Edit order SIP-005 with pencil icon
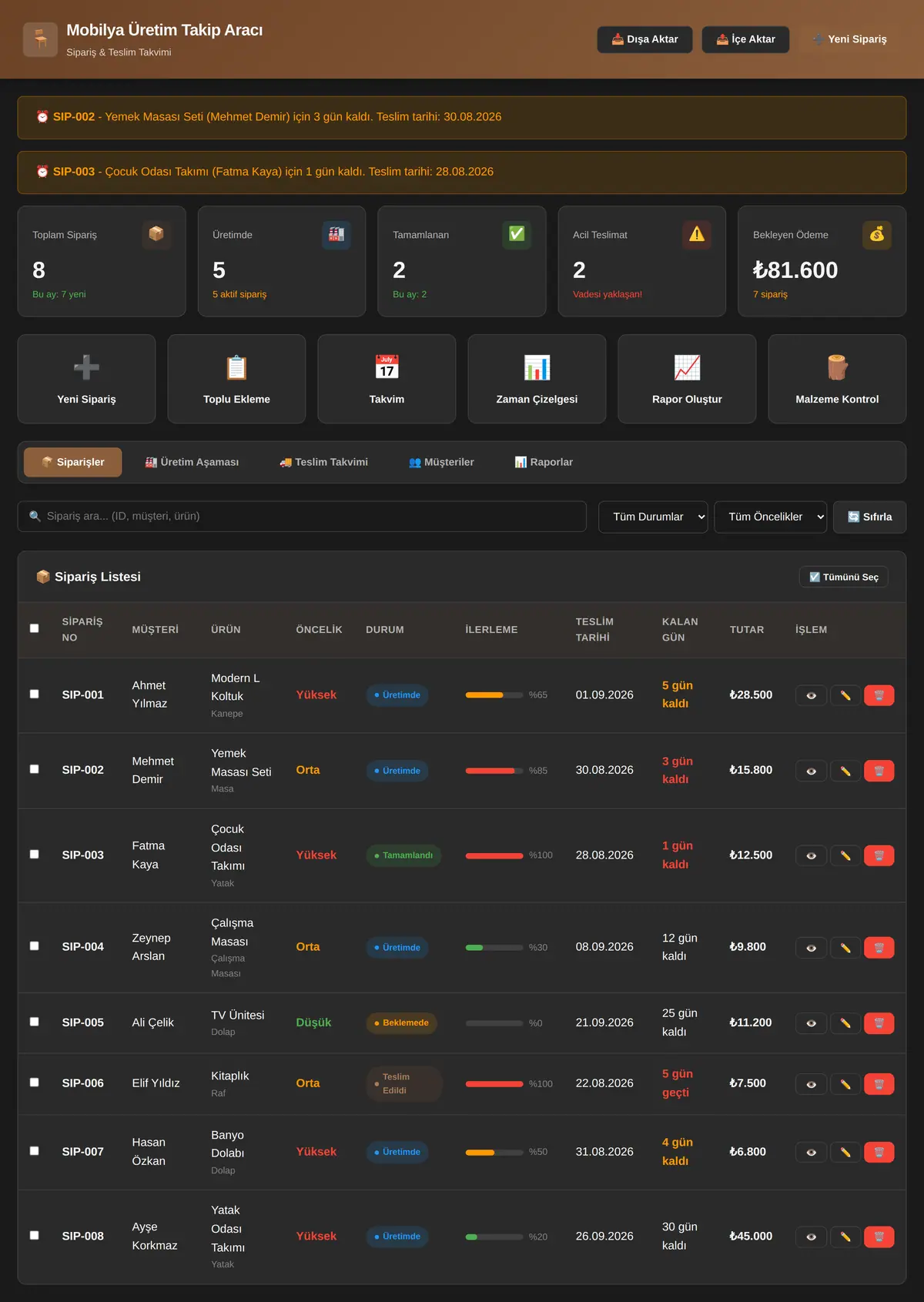Image resolution: width=924 pixels, height=1302 pixels. pos(845,1023)
